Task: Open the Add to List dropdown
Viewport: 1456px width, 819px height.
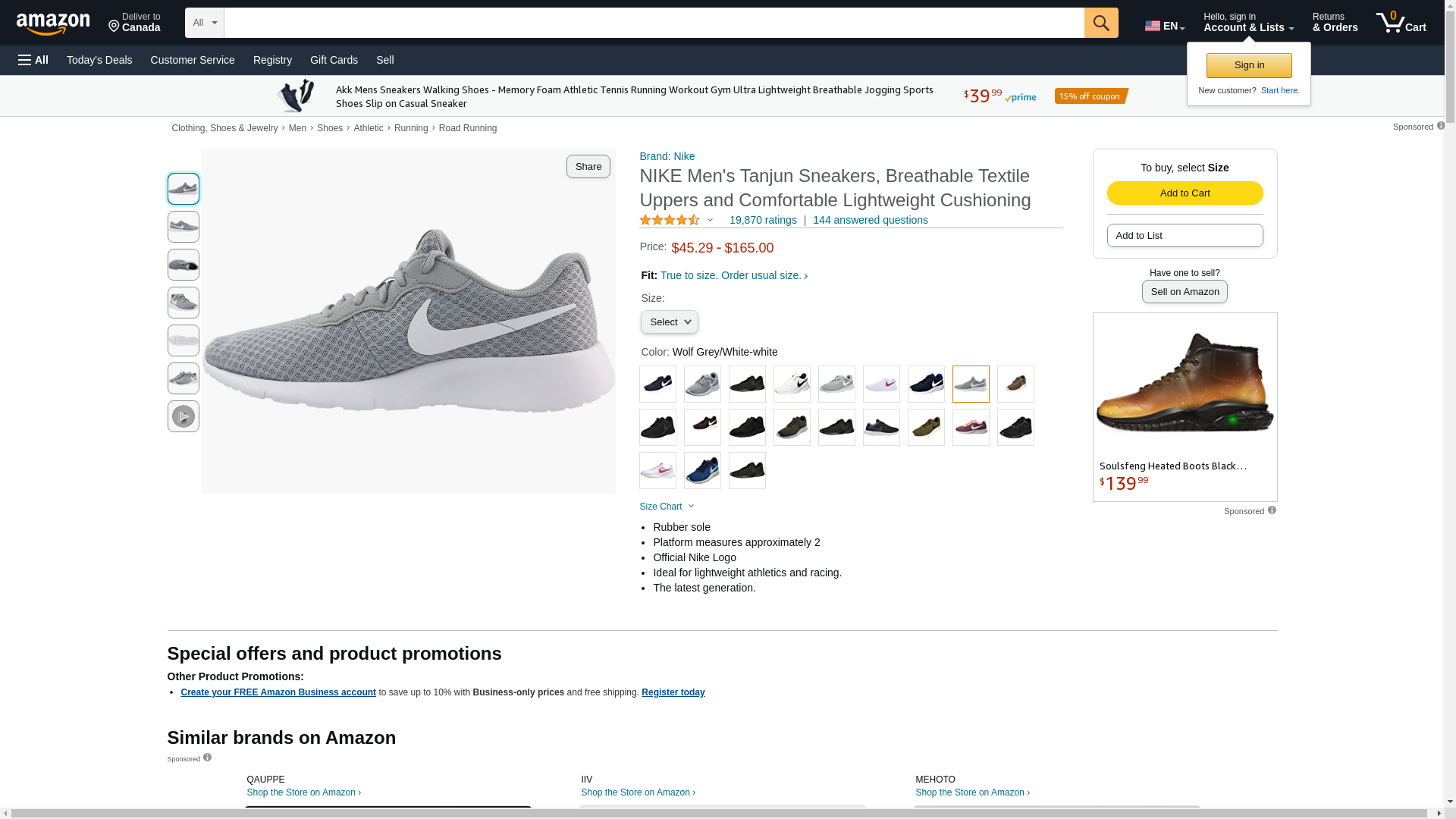Action: pyautogui.click(x=1184, y=236)
